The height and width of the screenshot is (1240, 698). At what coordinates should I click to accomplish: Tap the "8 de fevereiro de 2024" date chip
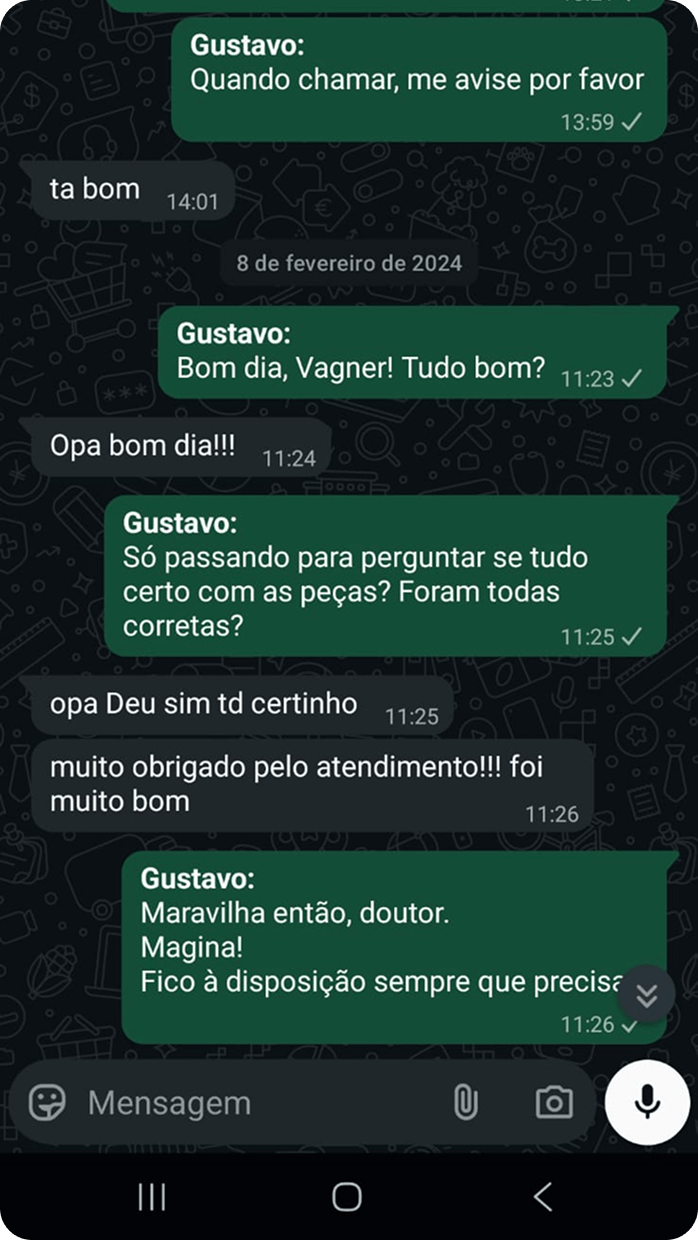click(349, 263)
